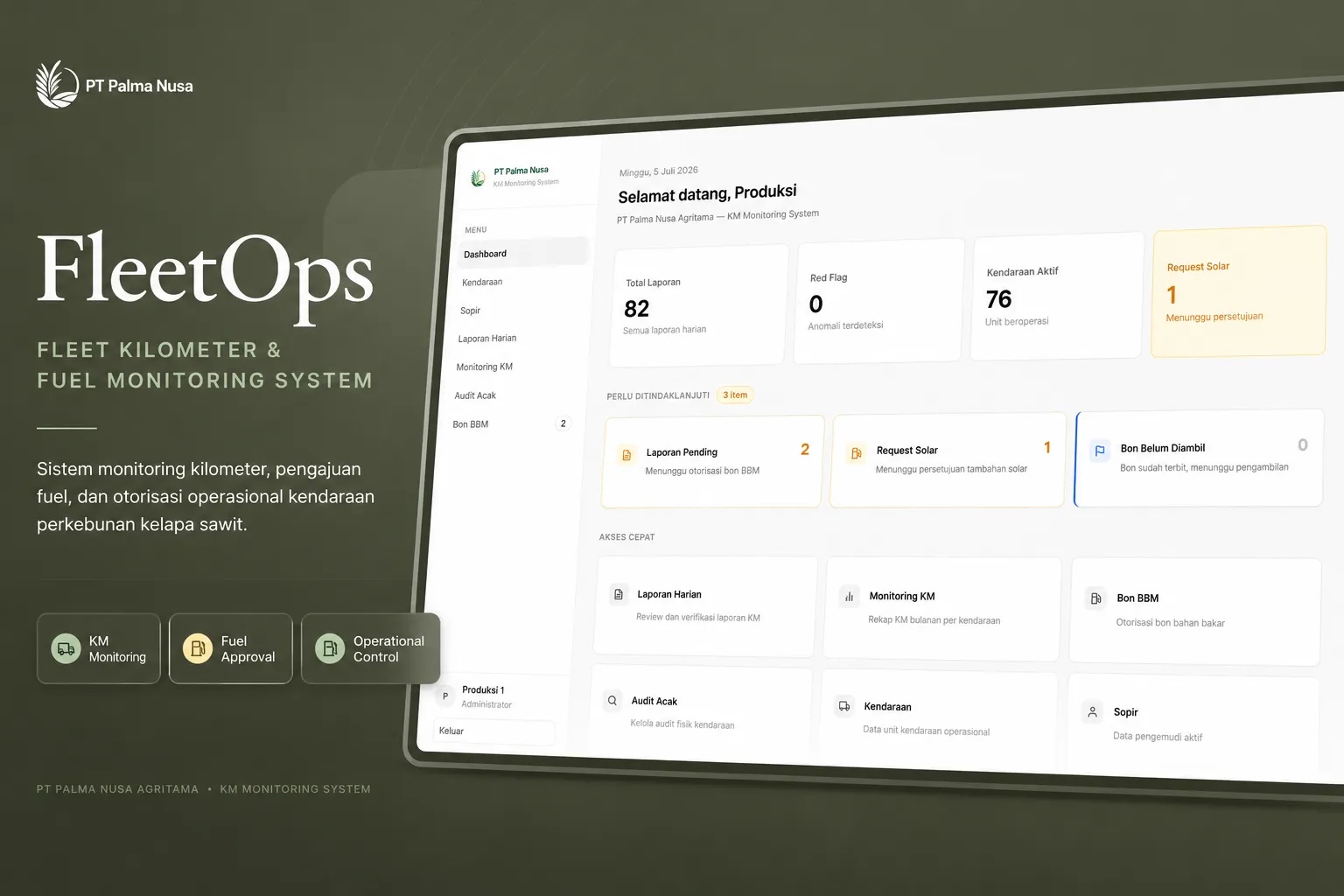
Task: Click the Fuel Approval feature badge
Action: click(231, 648)
